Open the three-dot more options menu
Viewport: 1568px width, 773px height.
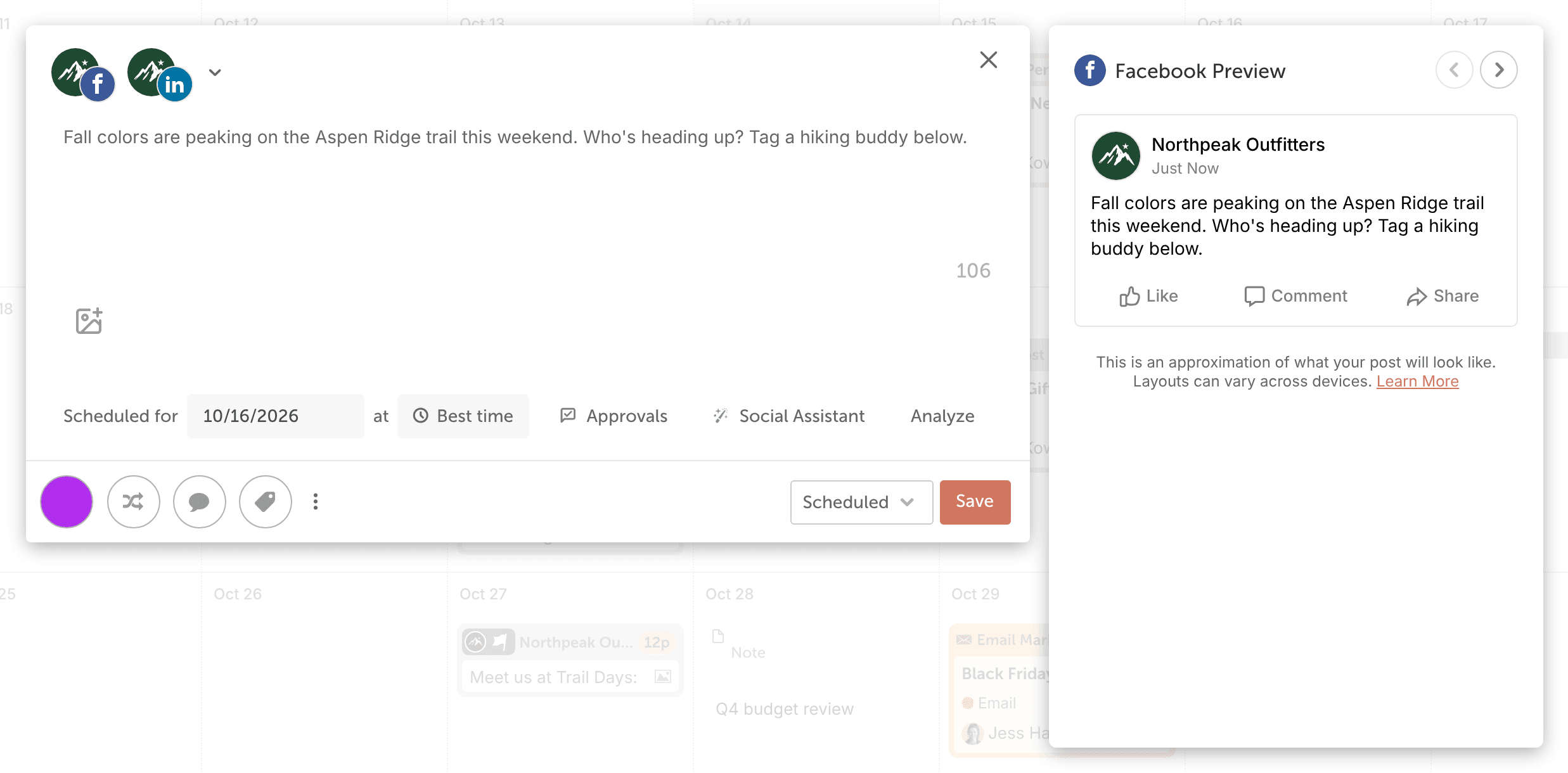316,502
